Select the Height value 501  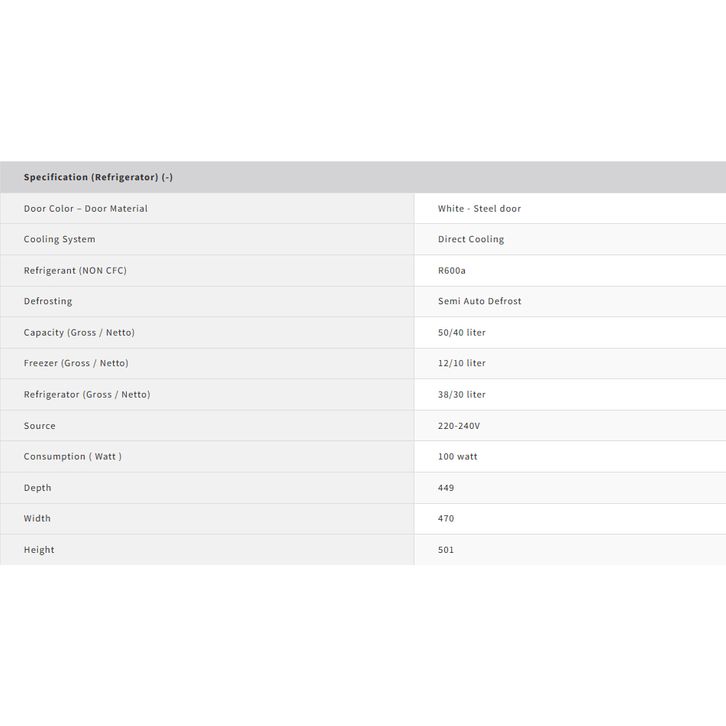(x=446, y=550)
